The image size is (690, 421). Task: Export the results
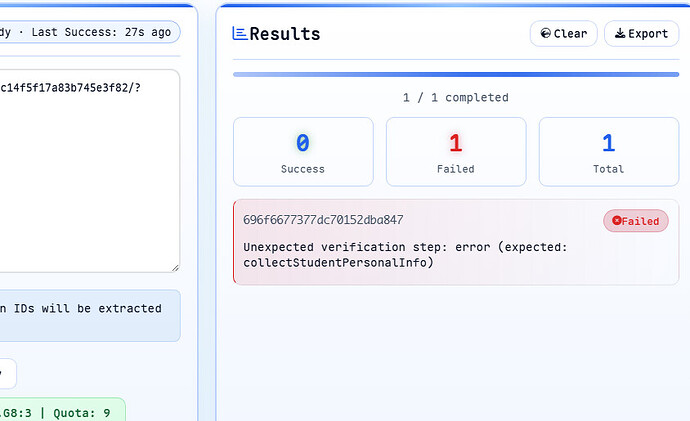point(641,33)
